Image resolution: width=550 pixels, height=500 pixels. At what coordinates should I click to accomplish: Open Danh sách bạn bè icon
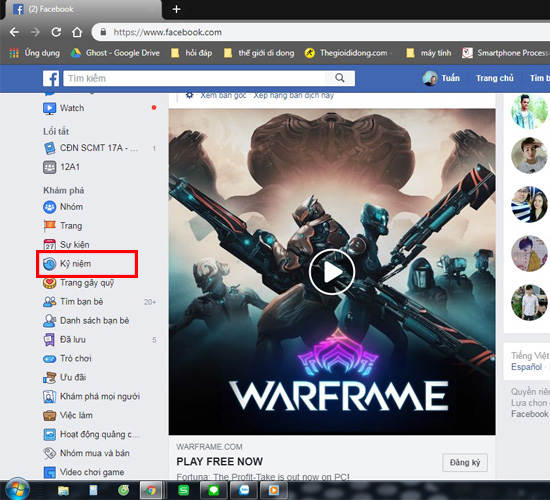pos(49,321)
